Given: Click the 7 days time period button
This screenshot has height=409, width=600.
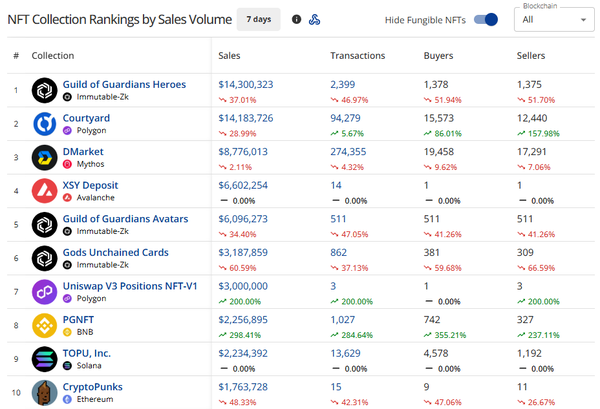Looking at the screenshot, I should (x=259, y=19).
